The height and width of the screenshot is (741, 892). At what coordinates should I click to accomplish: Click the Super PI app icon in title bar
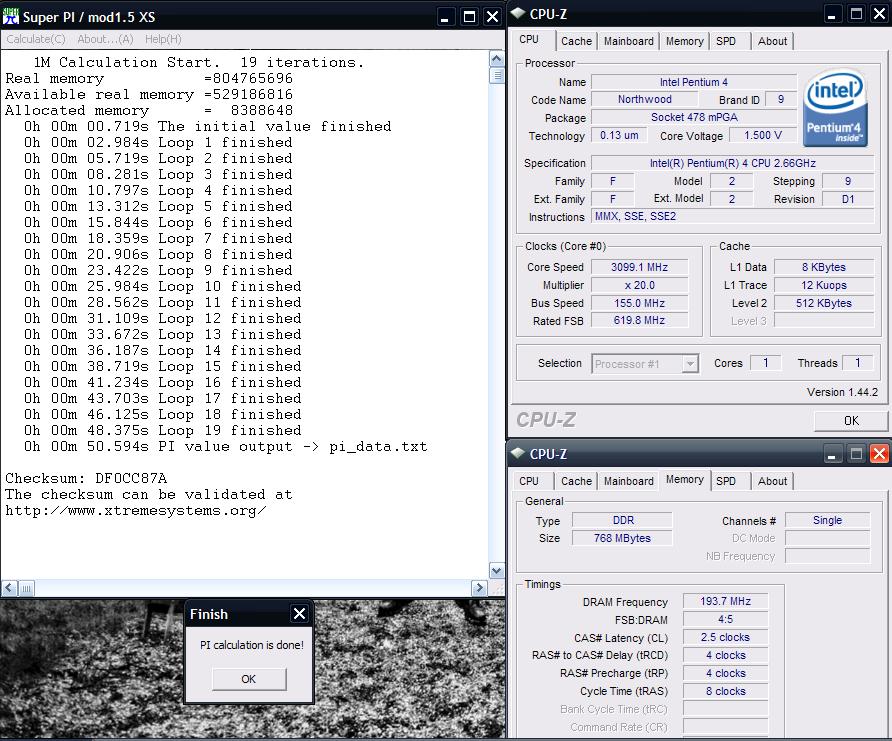(x=11, y=17)
